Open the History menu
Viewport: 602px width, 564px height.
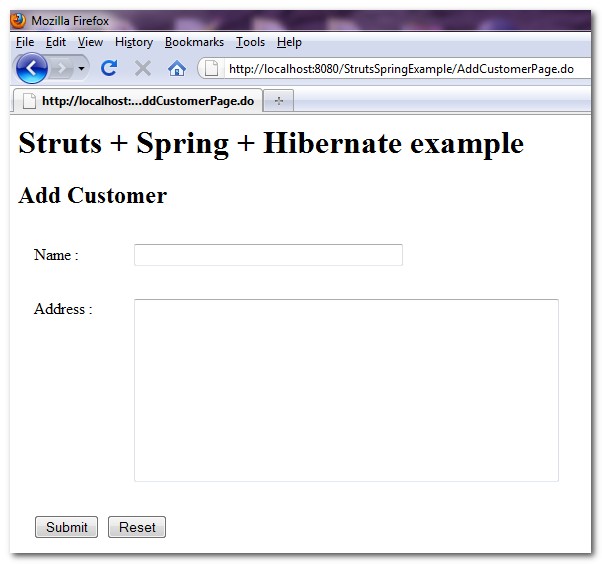[134, 42]
